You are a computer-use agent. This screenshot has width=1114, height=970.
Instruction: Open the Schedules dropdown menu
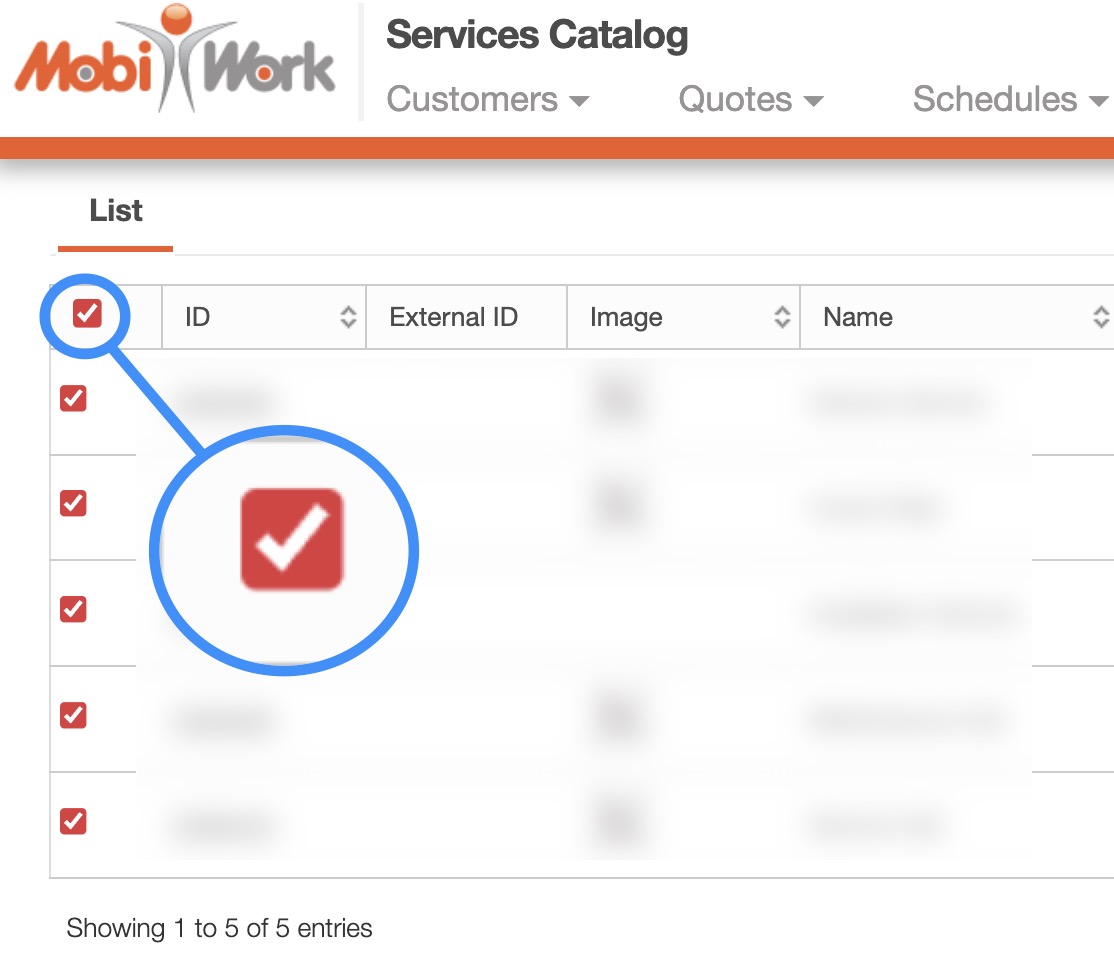pos(1010,100)
